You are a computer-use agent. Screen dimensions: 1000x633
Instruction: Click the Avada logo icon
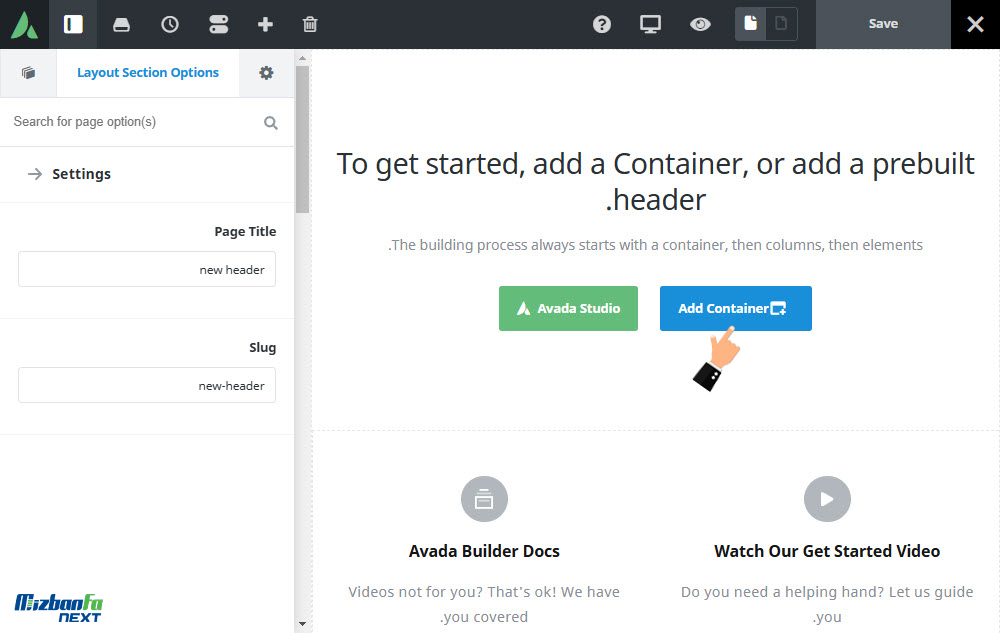point(24,24)
